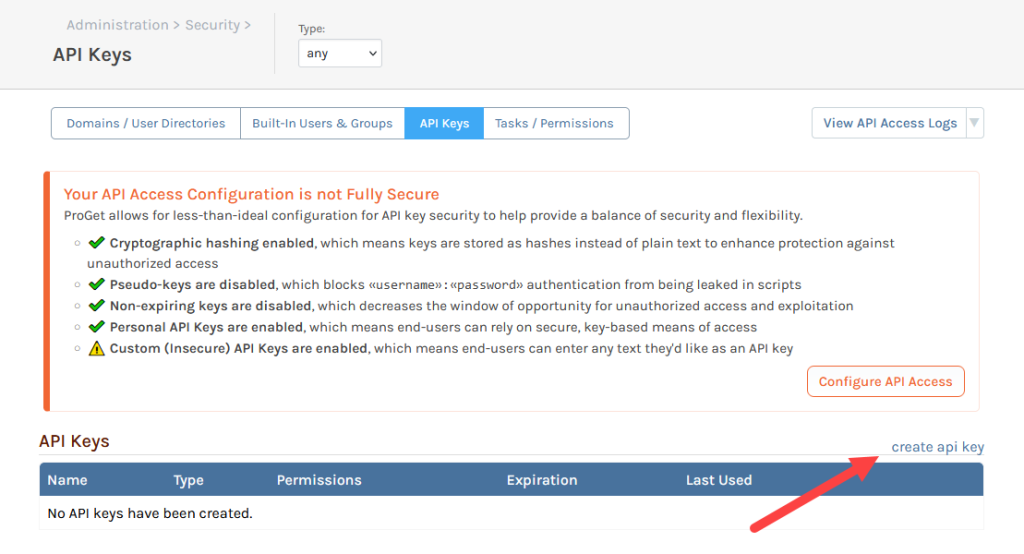Click the Name column header
Image resolution: width=1024 pixels, height=554 pixels.
68,480
